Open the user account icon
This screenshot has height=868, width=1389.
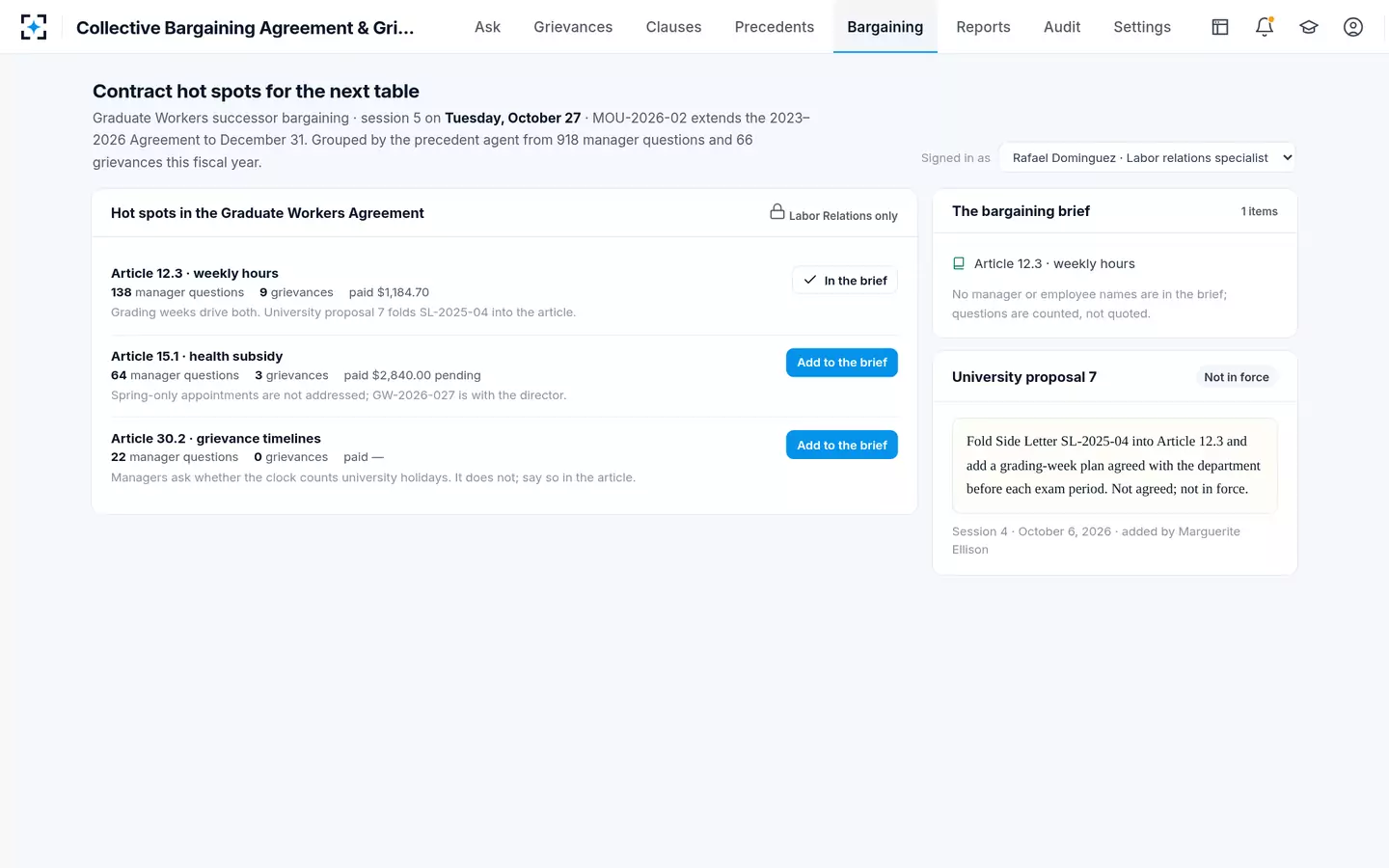click(1353, 27)
